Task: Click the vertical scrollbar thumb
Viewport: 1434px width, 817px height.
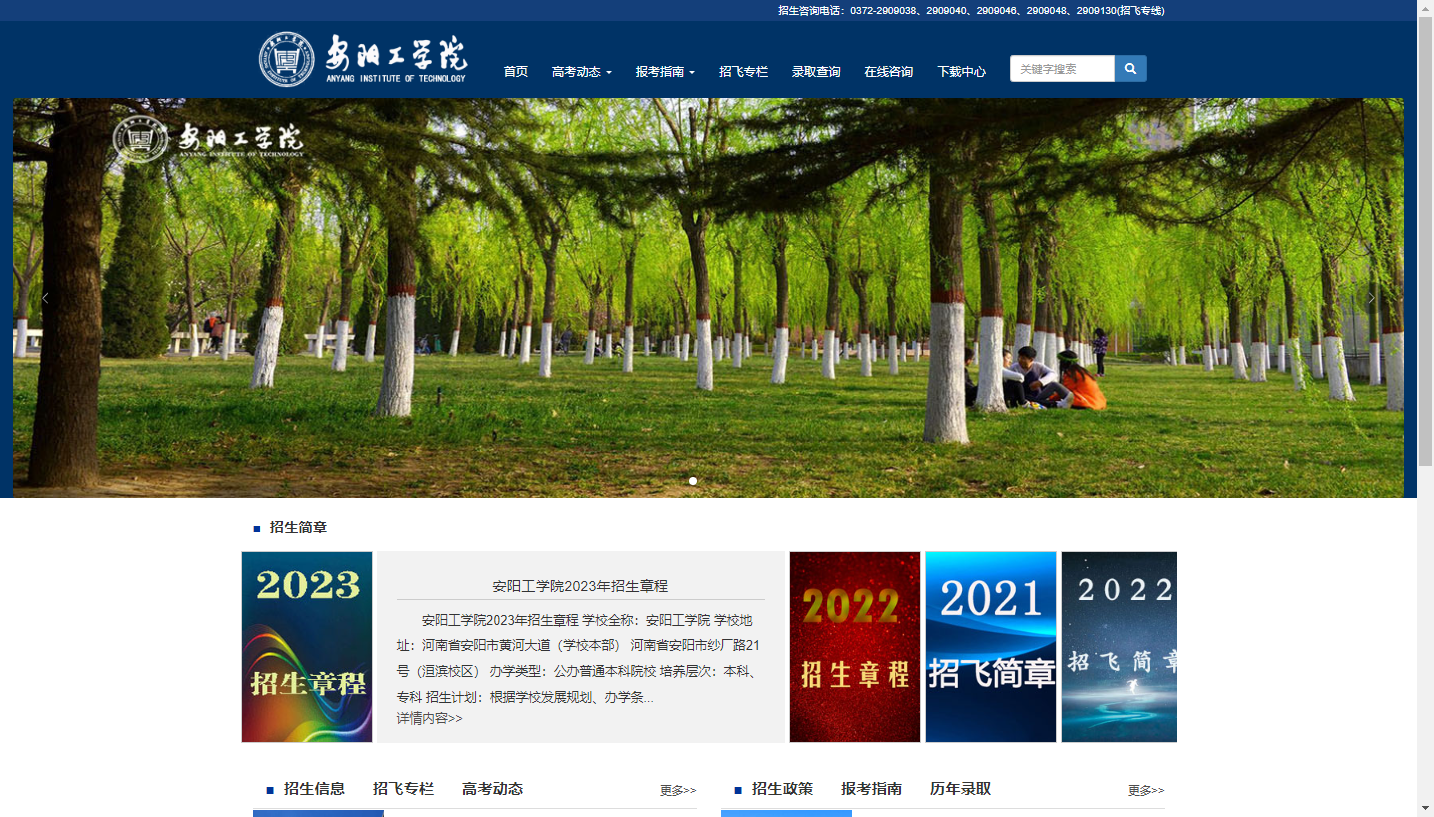Action: coord(1425,240)
